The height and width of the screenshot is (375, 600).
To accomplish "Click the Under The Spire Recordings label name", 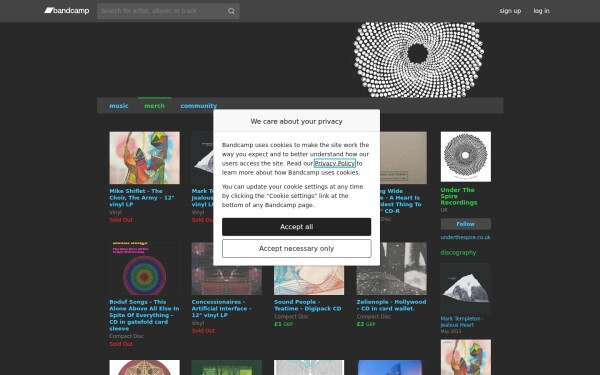I will [459, 196].
